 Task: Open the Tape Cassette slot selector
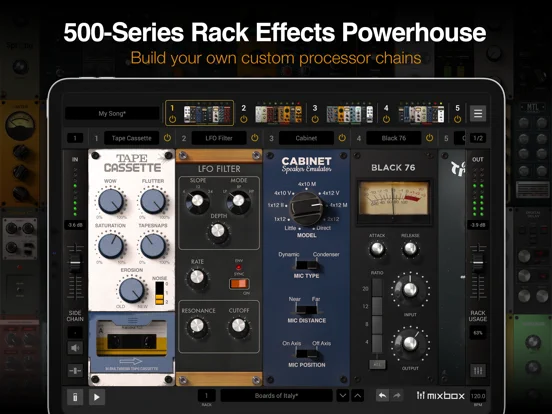pos(131,138)
